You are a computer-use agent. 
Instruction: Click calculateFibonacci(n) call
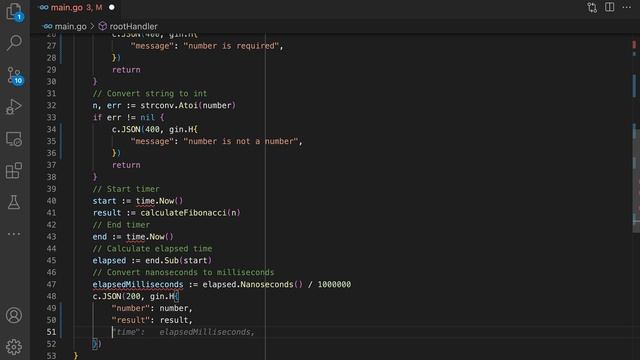click(x=191, y=213)
